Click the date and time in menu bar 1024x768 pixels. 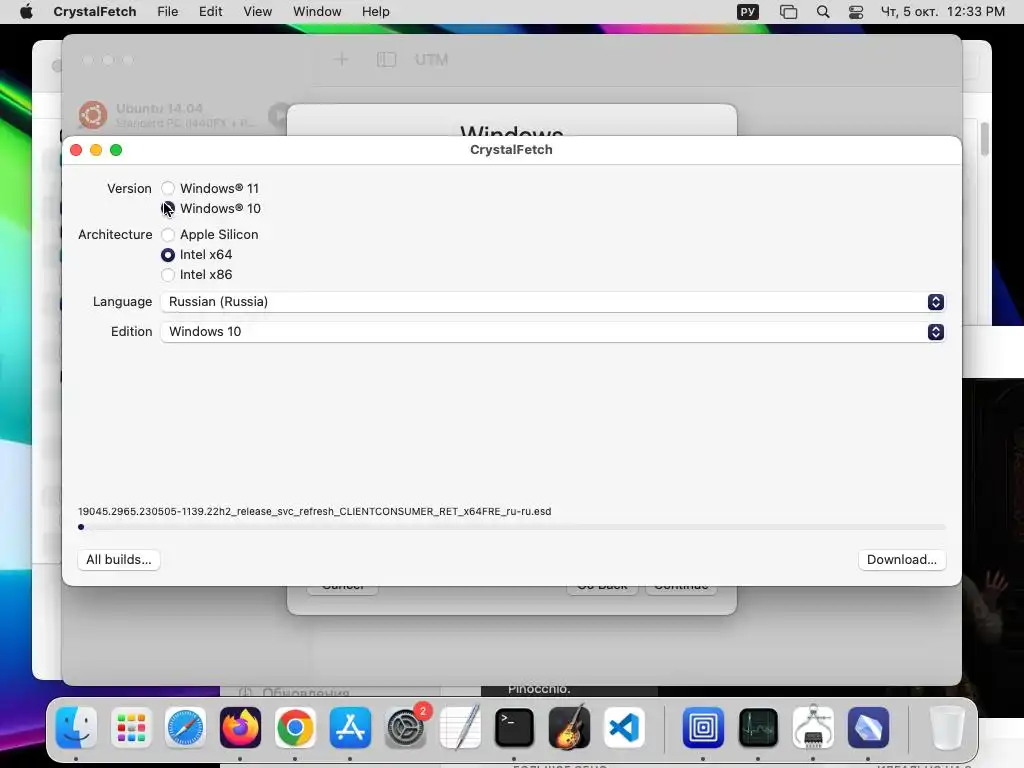pyautogui.click(x=942, y=12)
